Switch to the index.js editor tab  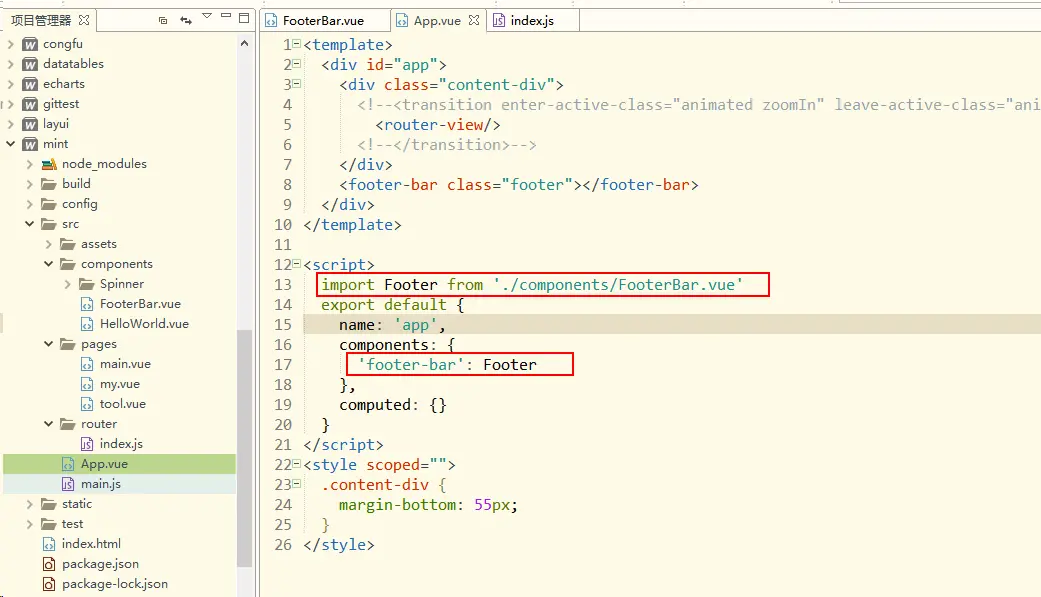pyautogui.click(x=532, y=21)
